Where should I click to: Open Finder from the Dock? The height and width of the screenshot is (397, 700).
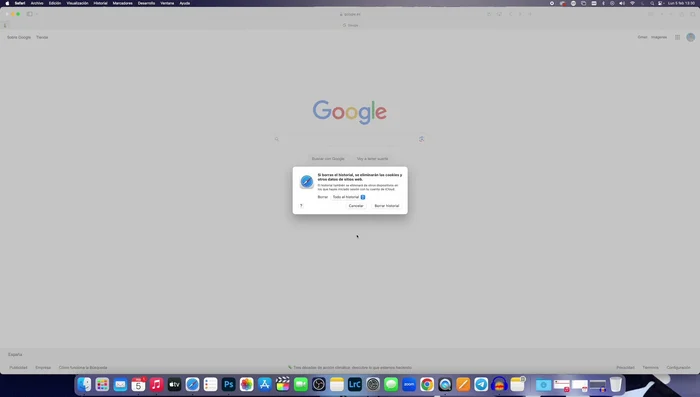coord(84,384)
